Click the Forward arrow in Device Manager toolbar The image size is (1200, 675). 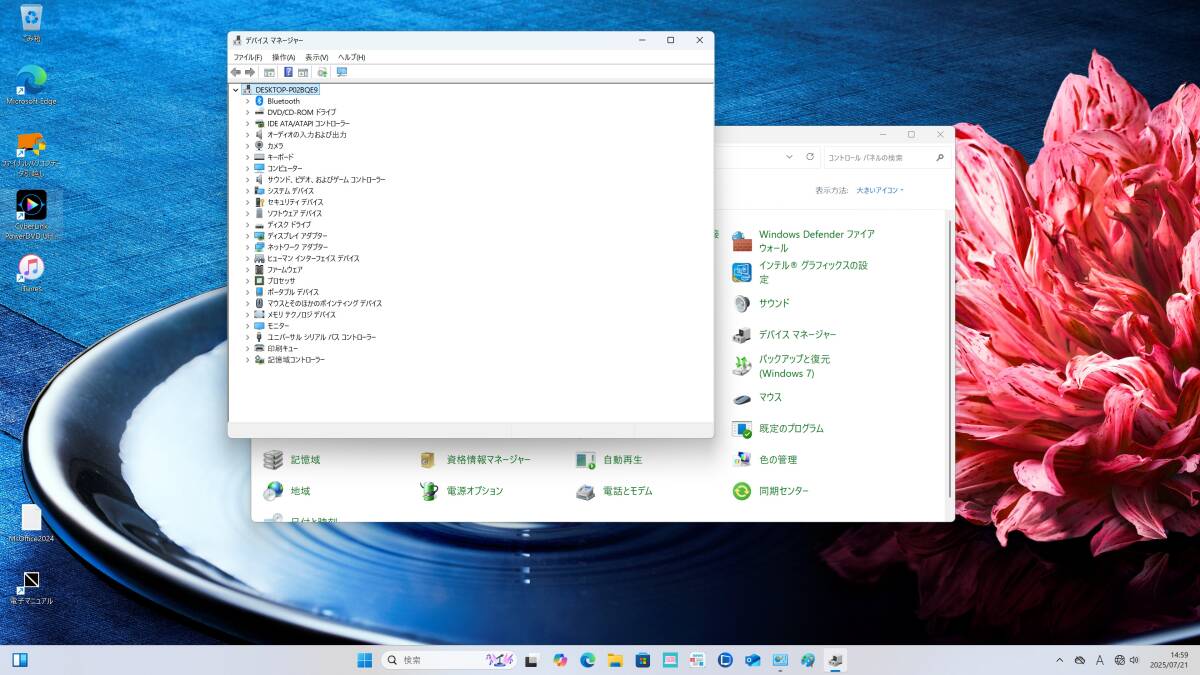point(250,72)
